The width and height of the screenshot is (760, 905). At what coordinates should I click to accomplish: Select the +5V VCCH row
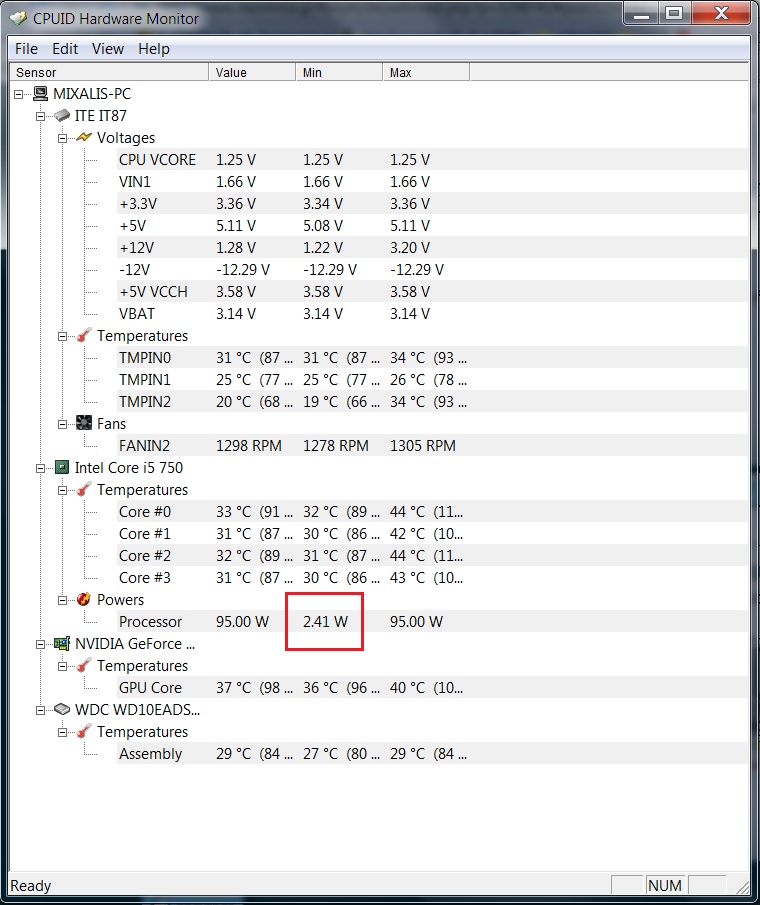[432, 291]
